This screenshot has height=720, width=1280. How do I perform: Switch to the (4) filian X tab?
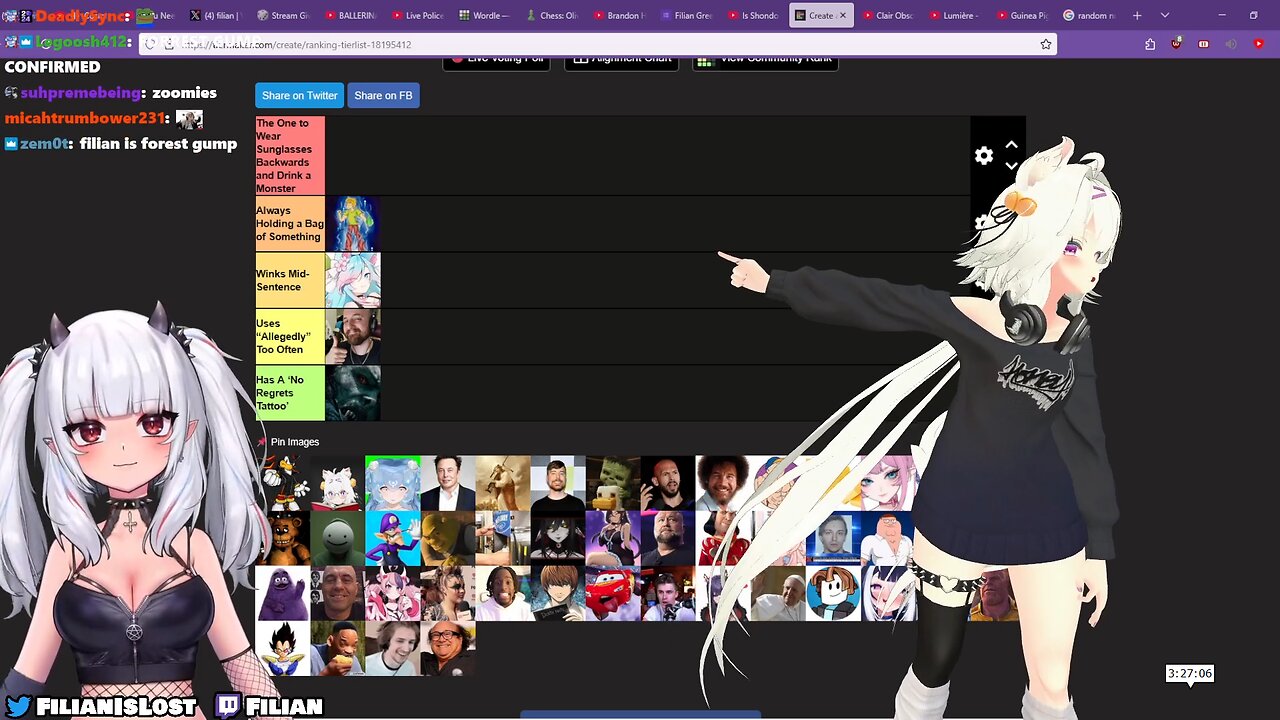216,15
